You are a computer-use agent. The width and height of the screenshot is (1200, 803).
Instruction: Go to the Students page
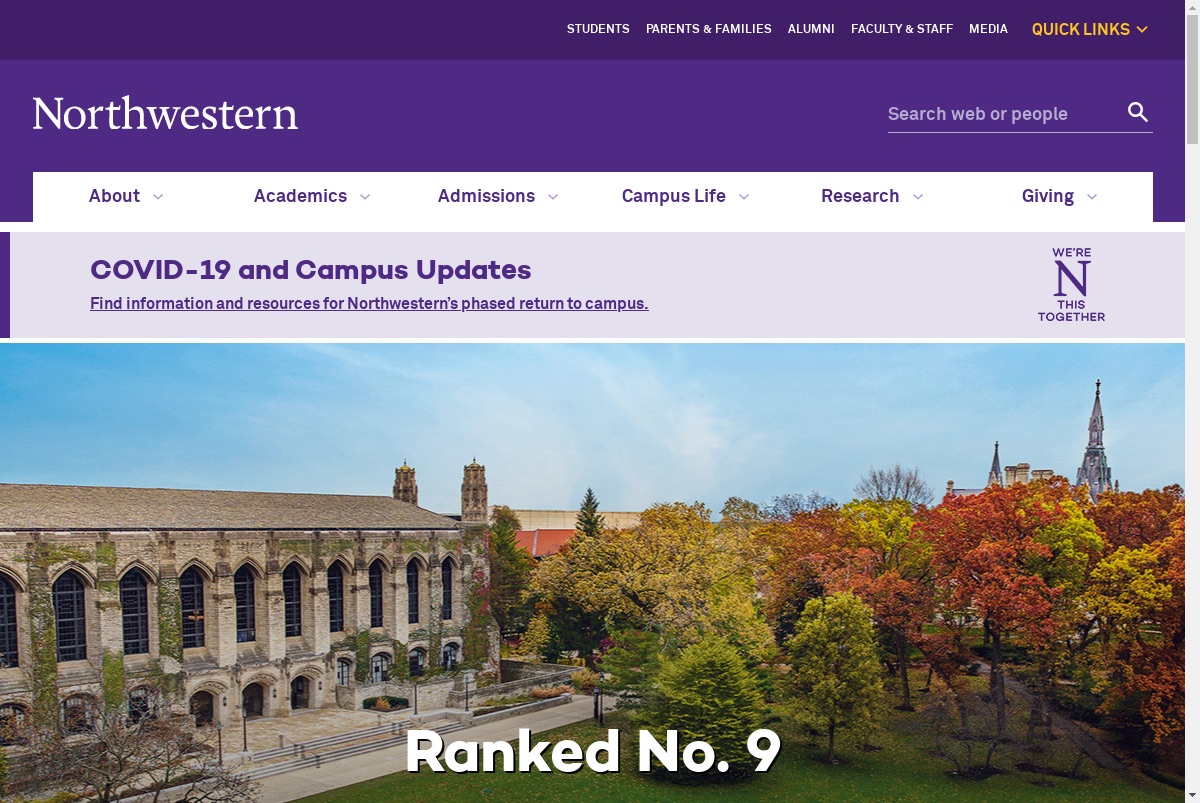click(x=598, y=29)
